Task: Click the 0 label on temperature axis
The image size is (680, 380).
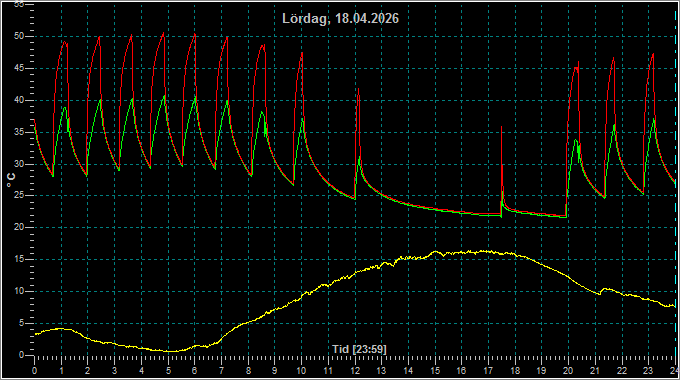Action: click(21, 355)
